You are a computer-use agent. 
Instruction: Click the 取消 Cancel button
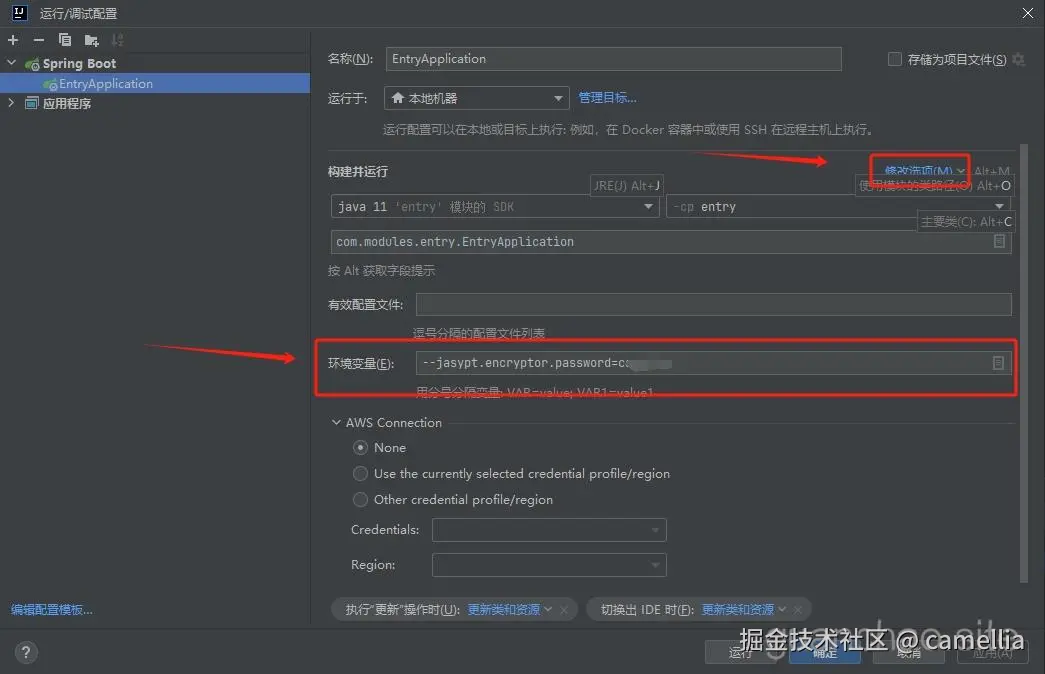tap(908, 652)
